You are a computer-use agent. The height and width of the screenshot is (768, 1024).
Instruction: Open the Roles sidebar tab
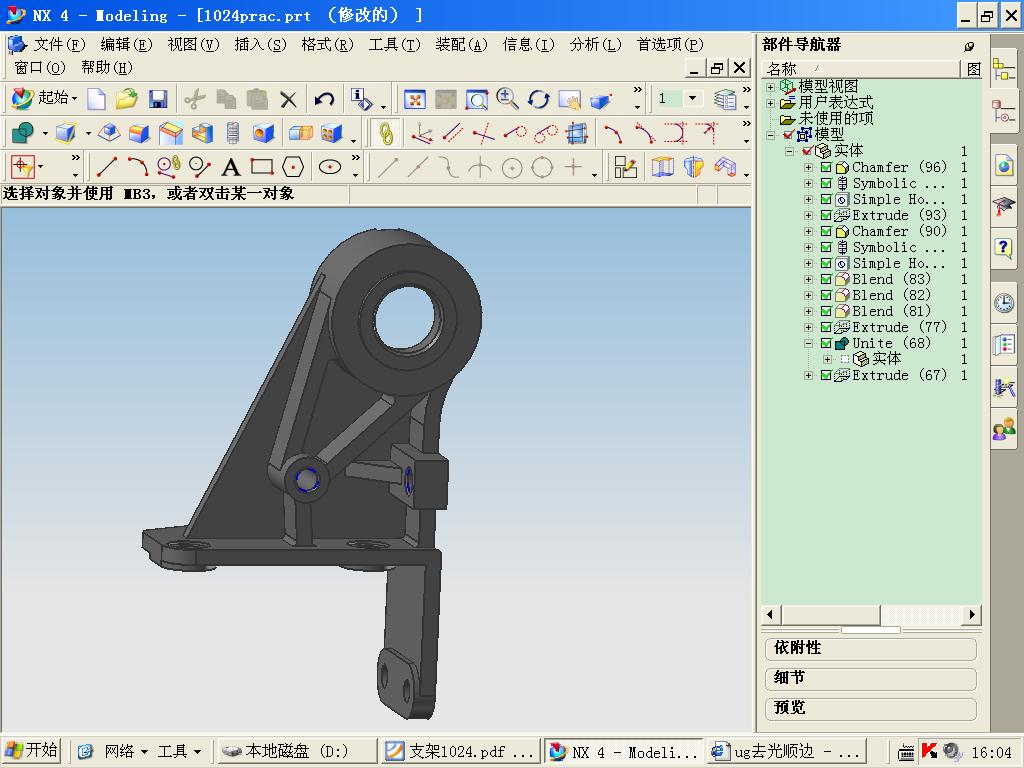point(1004,429)
